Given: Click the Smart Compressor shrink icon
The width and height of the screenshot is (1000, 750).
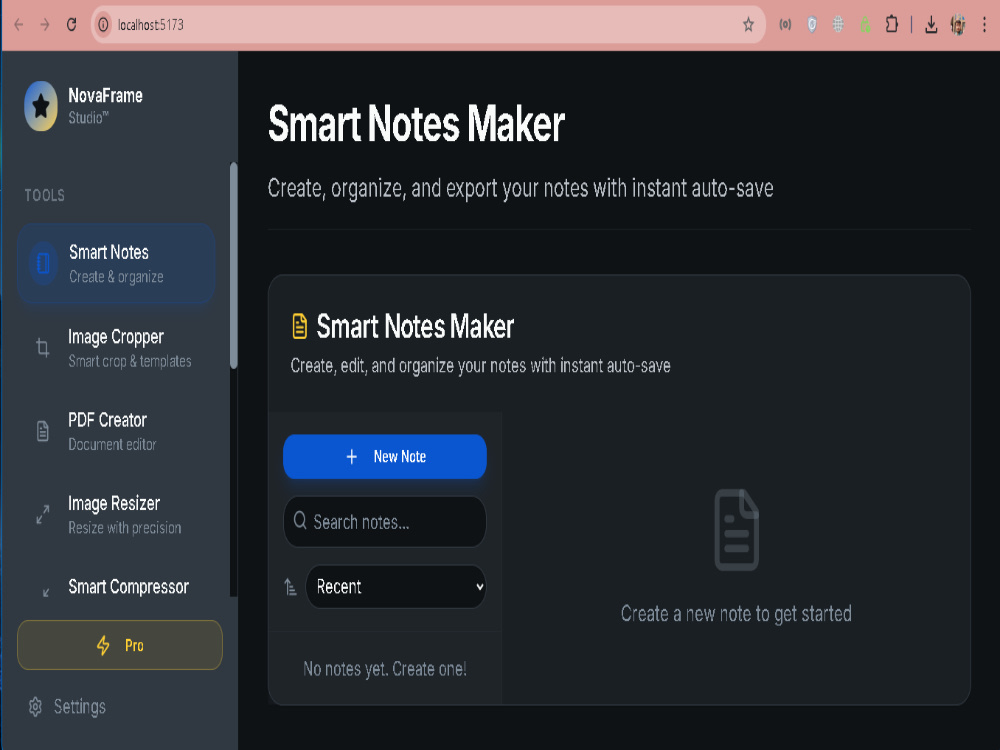Looking at the screenshot, I should pyautogui.click(x=45, y=592).
